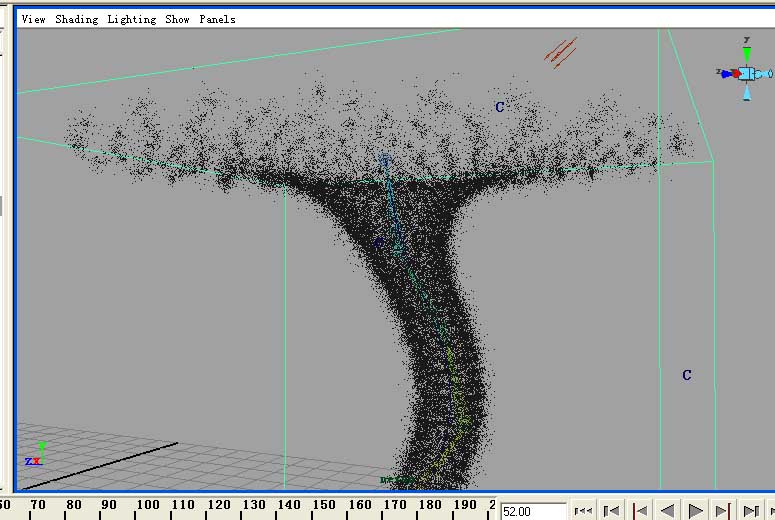Image resolution: width=775 pixels, height=520 pixels.
Task: Select the upper C marker in the viewport
Action: [x=500, y=107]
